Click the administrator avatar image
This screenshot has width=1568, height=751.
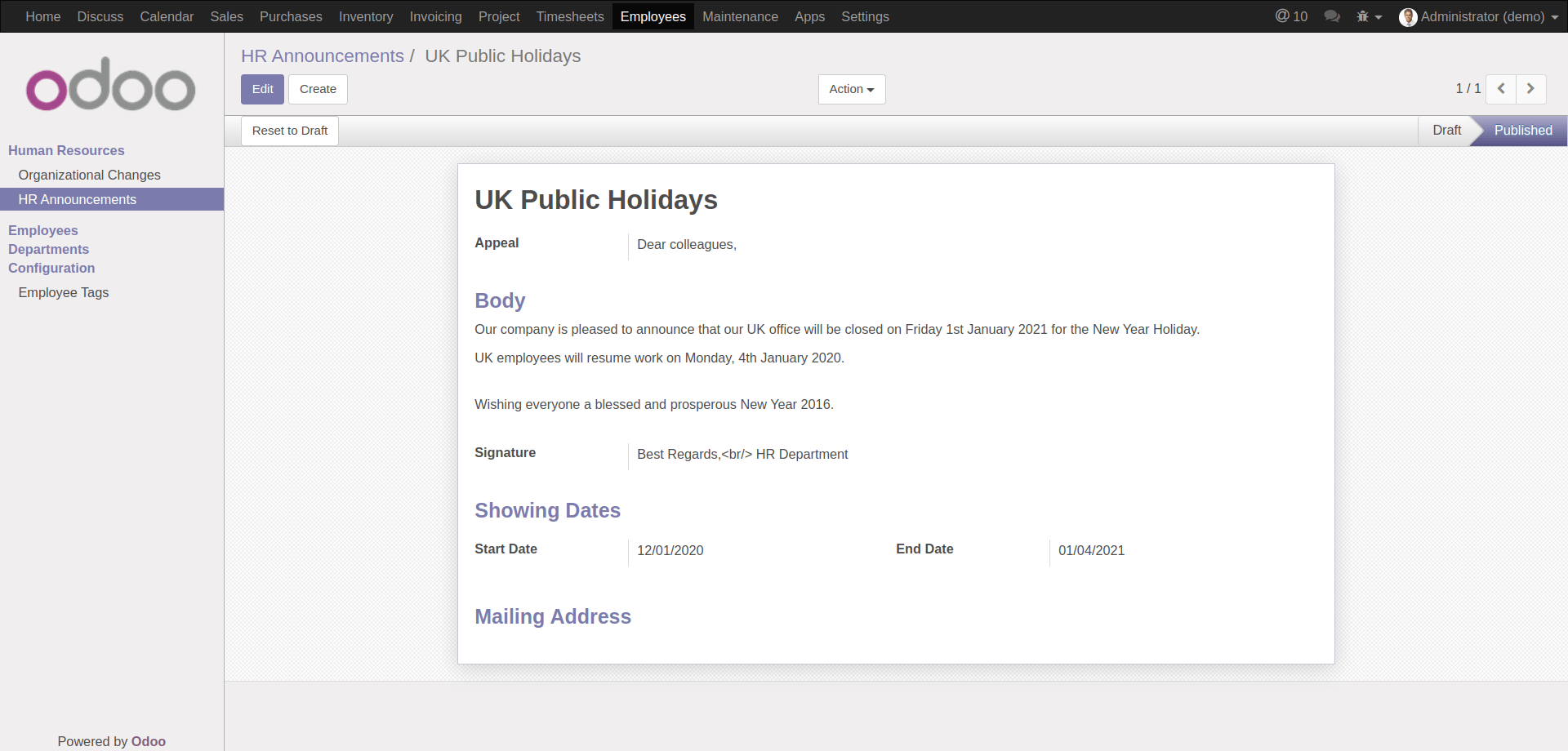click(1408, 16)
